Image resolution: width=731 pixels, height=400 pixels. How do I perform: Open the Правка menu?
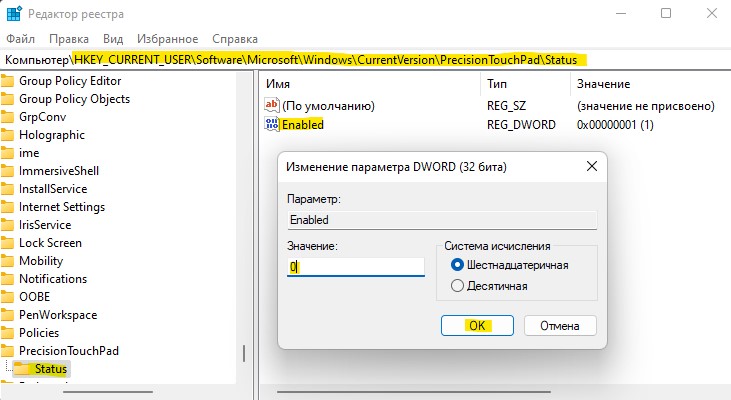coord(69,39)
